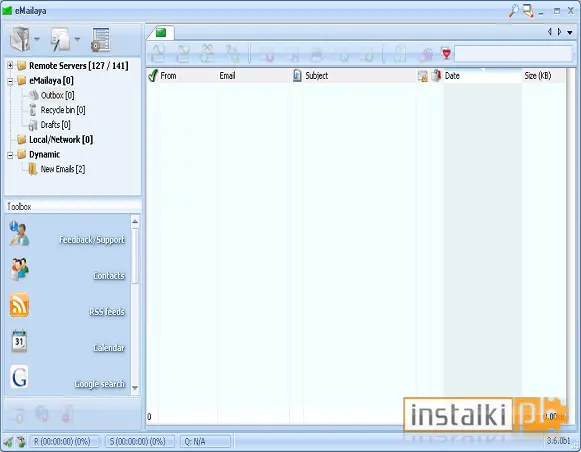Click the first faded icon below Toolbox
Viewport: 581px width, 452px height.
(x=18, y=415)
